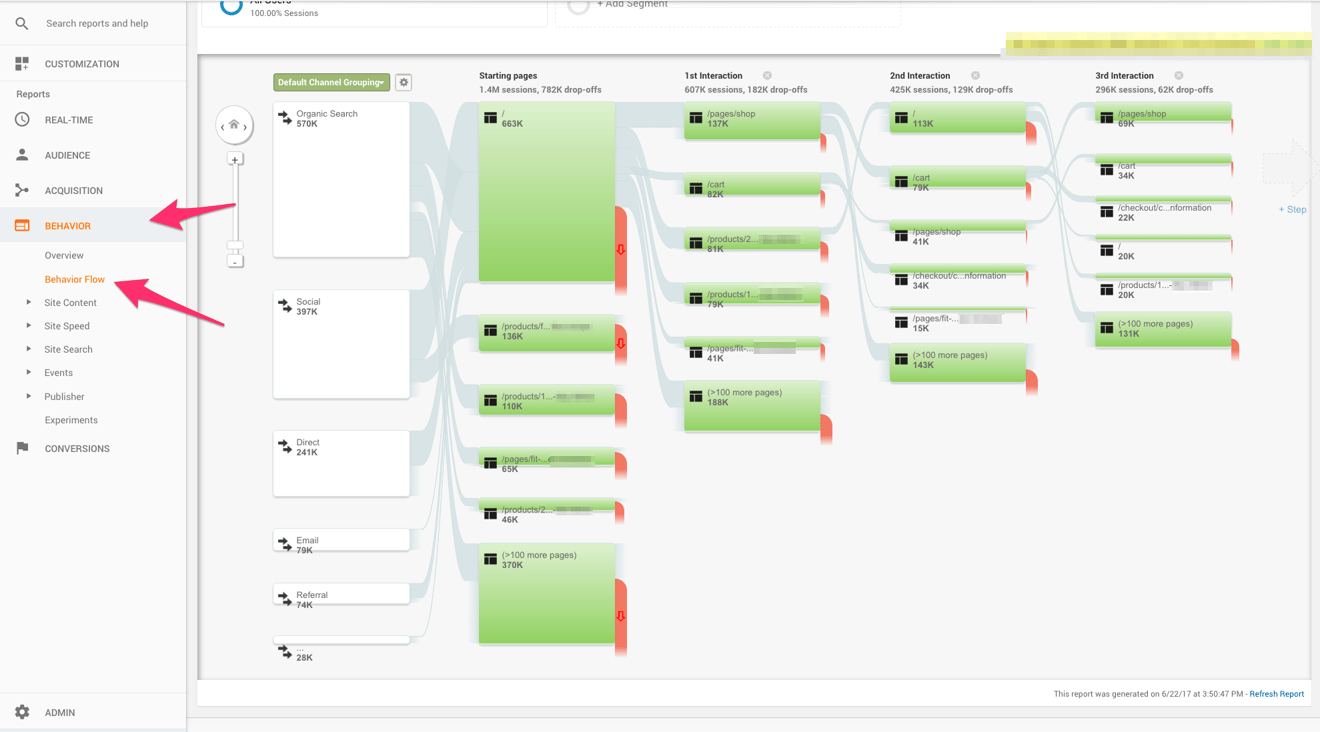Select the All Users segment circle
This screenshot has width=1320, height=732.
click(x=230, y=5)
